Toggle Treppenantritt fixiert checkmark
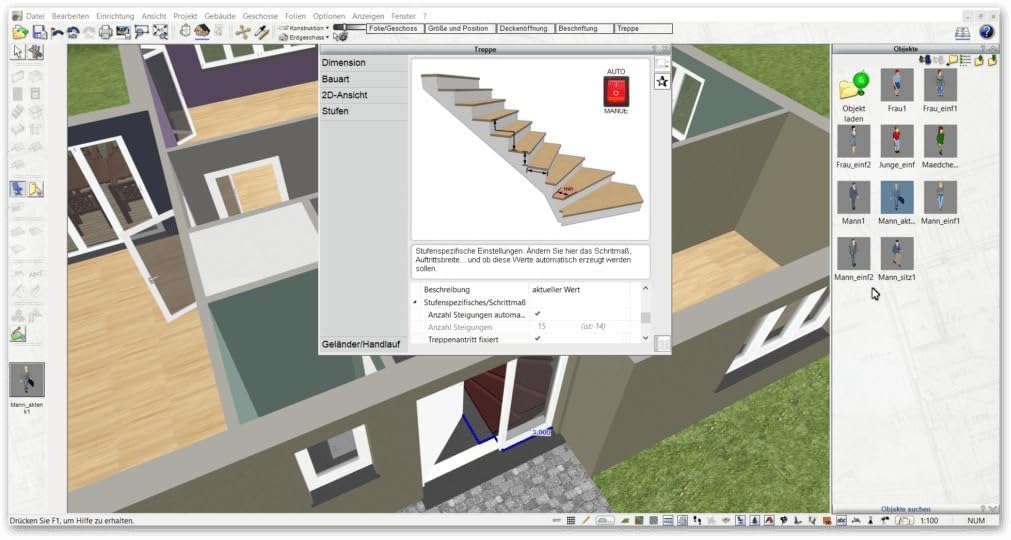The width and height of the screenshot is (1011, 540). (538, 338)
